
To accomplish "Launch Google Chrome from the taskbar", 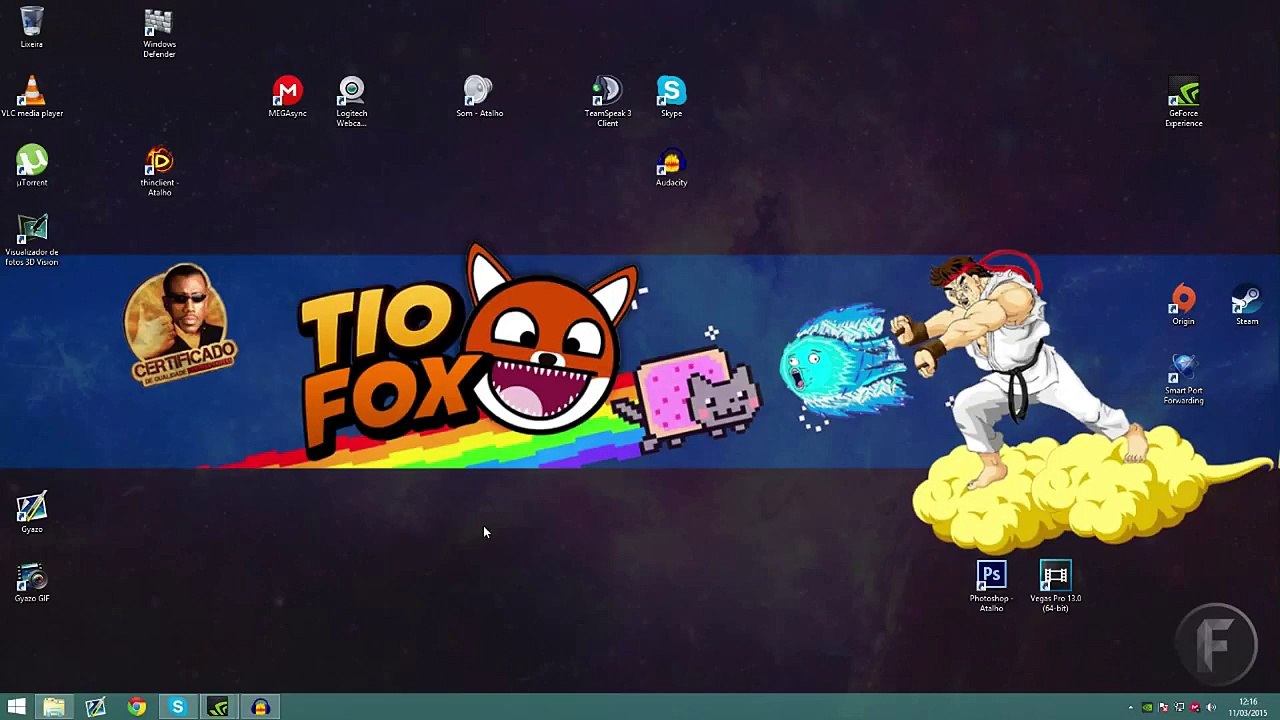I will point(136,708).
